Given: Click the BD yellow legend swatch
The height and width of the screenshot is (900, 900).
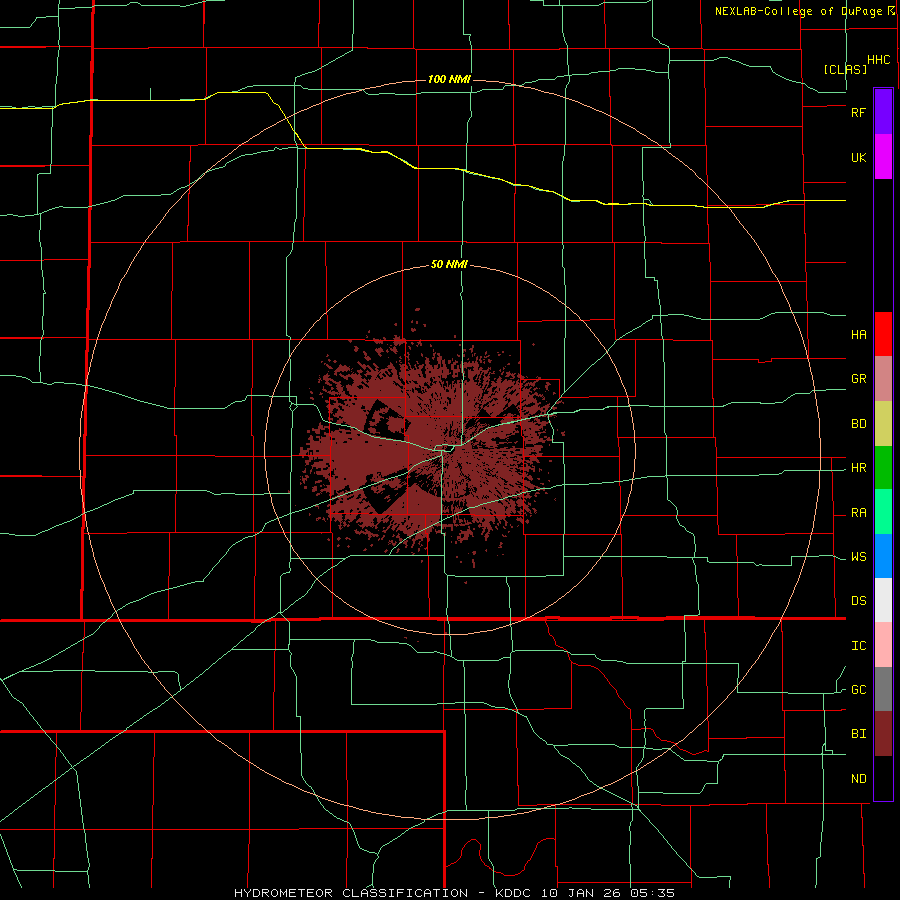Looking at the screenshot, I should pos(883,424).
